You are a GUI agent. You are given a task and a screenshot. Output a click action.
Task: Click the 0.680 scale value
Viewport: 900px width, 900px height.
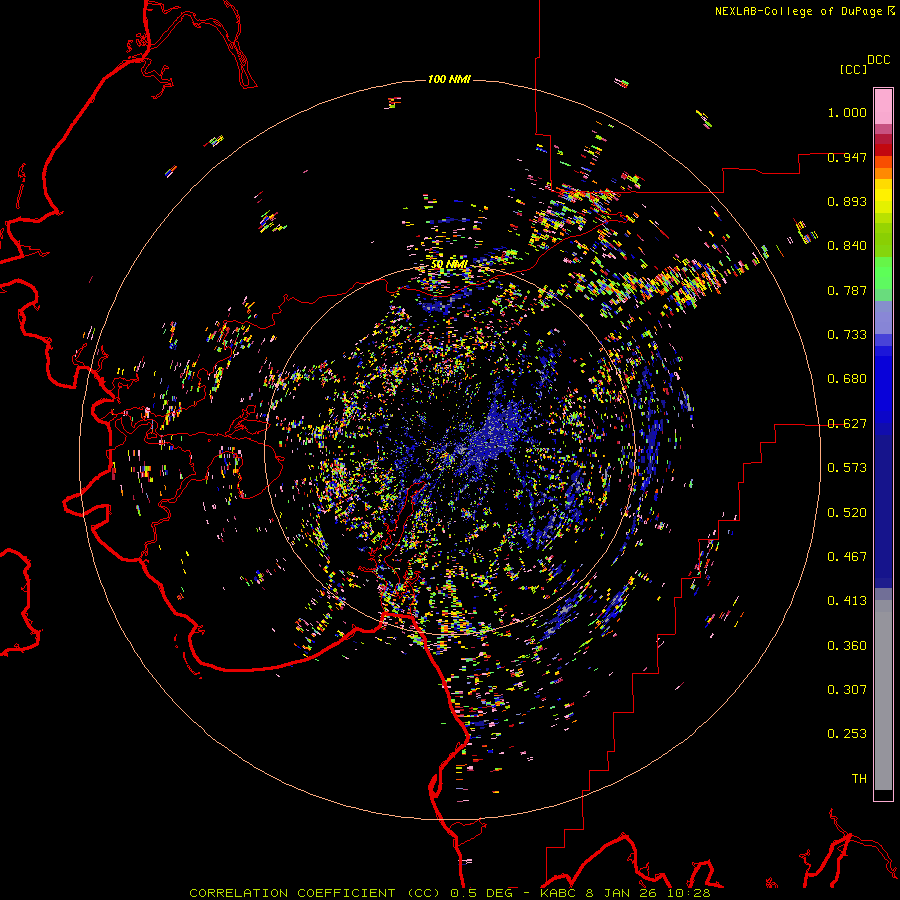tap(847, 379)
